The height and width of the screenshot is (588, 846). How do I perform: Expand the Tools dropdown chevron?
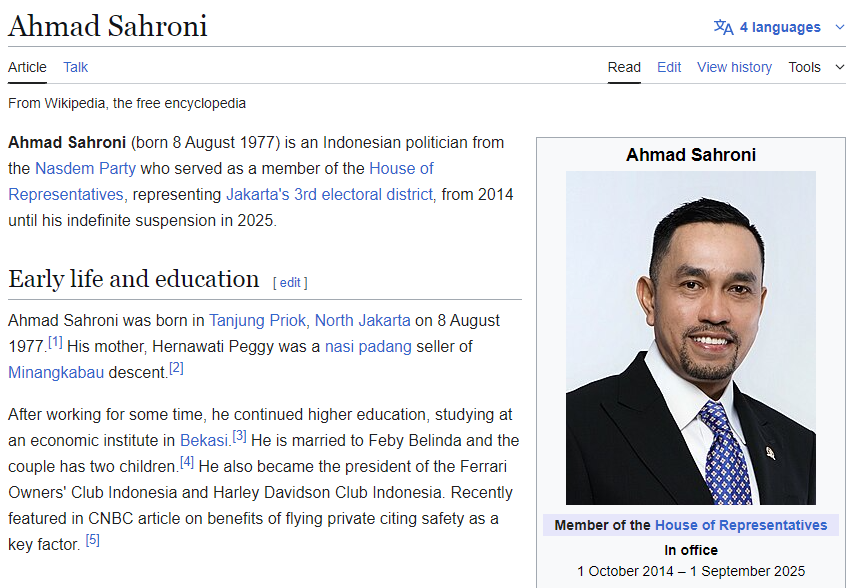[840, 67]
